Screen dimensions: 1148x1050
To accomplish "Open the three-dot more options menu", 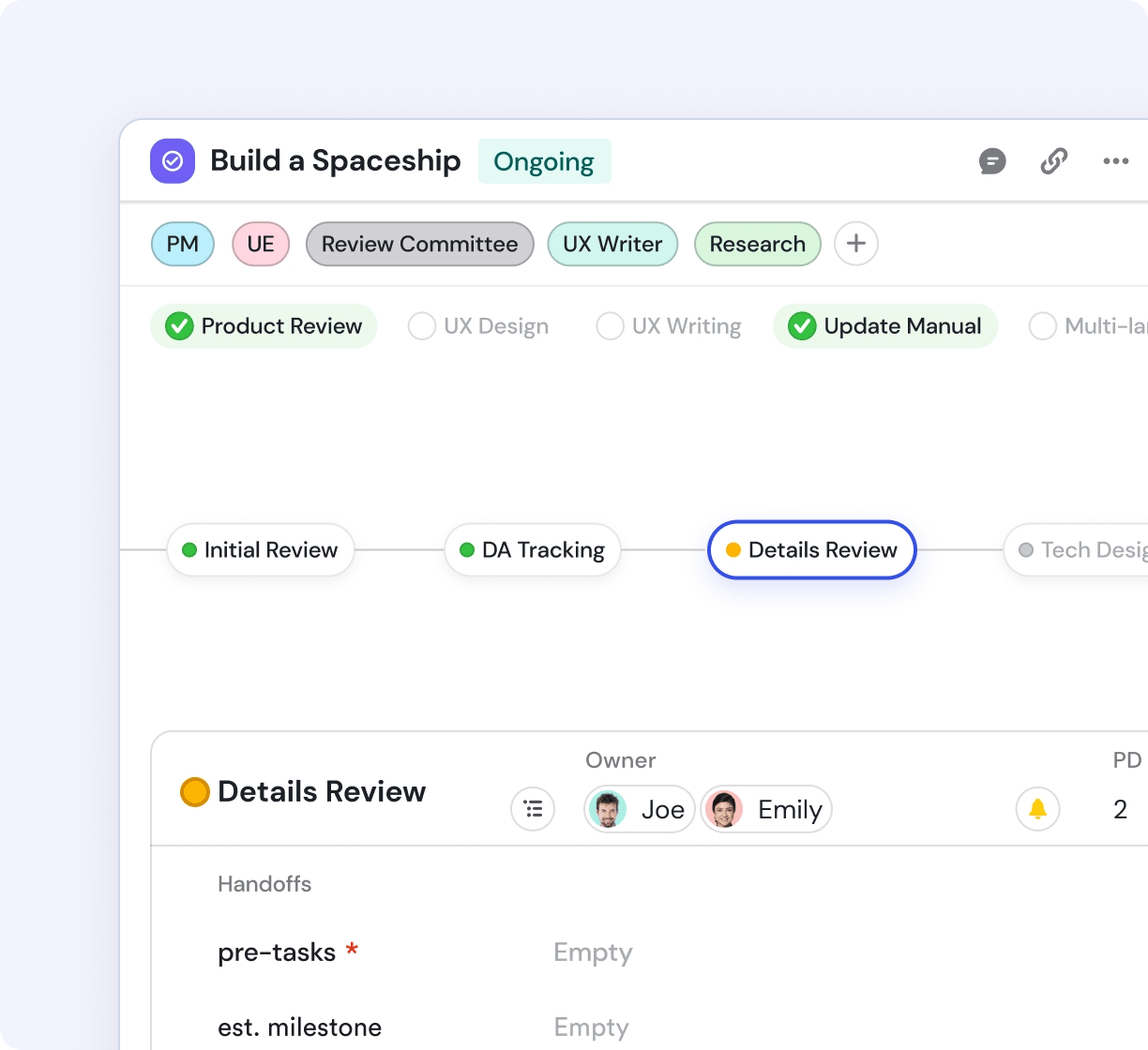I will pyautogui.click(x=1115, y=161).
